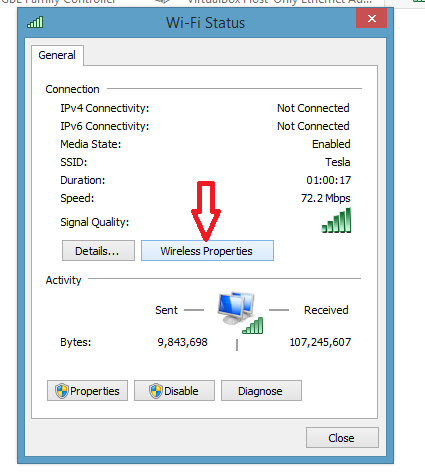The image size is (425, 475).
Task: Click the Activity section label
Action: 63,280
